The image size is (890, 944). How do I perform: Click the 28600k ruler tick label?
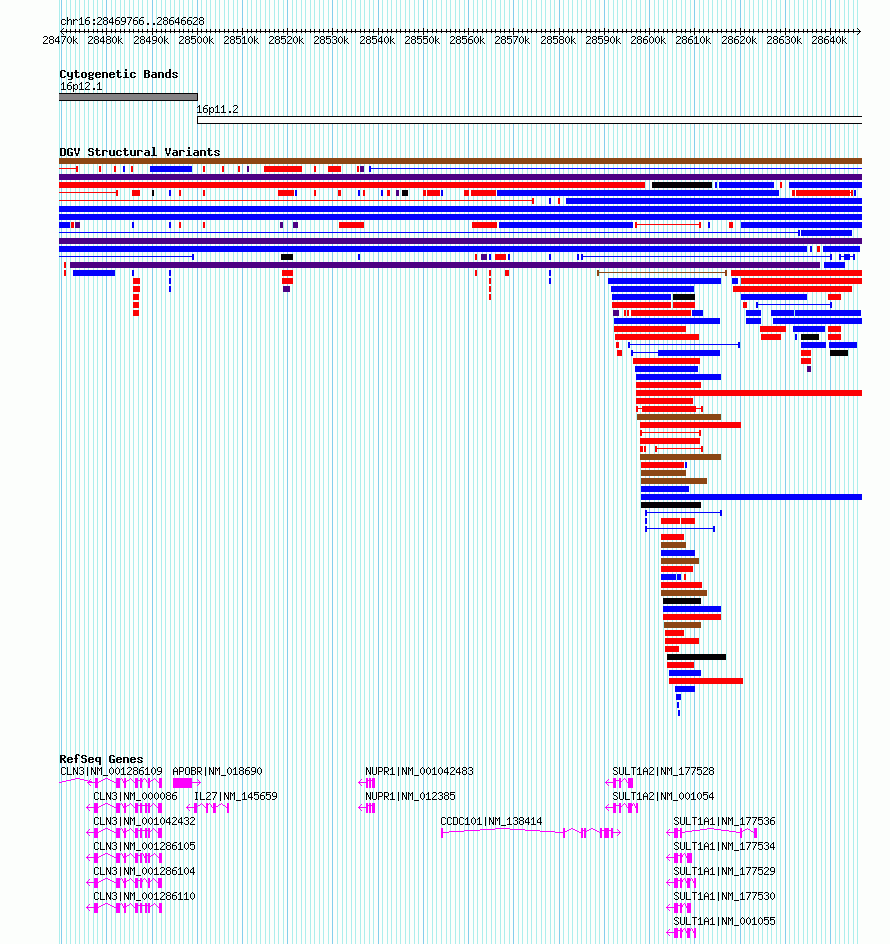[648, 40]
